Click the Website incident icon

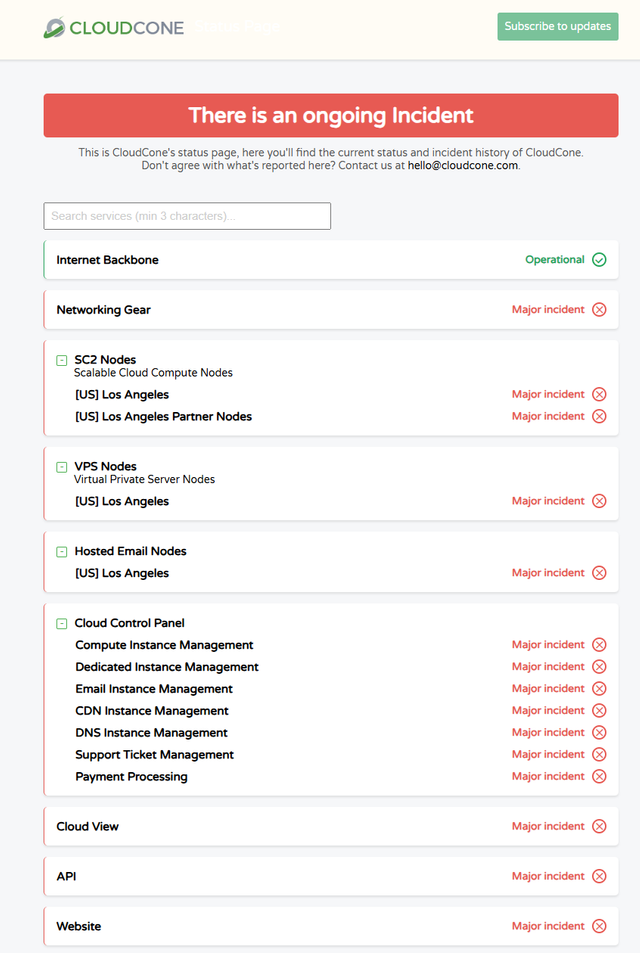[599, 926]
